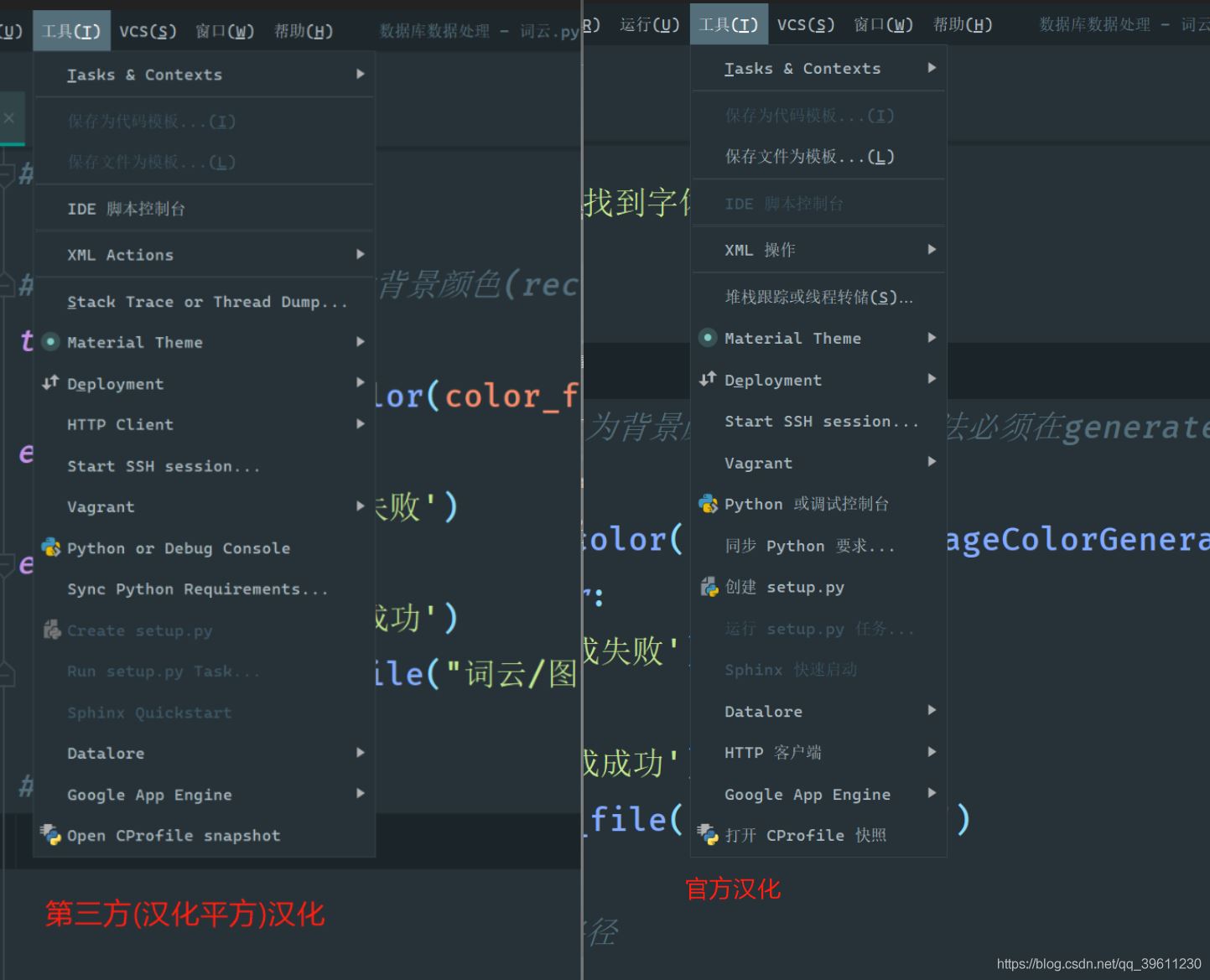Viewport: 1210px width, 980px height.
Task: Open the 帮助(H) menu in right window
Action: point(962,24)
